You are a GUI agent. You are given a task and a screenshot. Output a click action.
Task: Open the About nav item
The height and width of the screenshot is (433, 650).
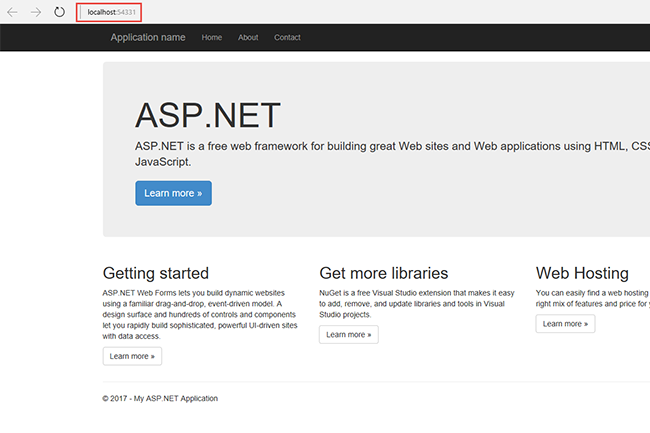248,37
